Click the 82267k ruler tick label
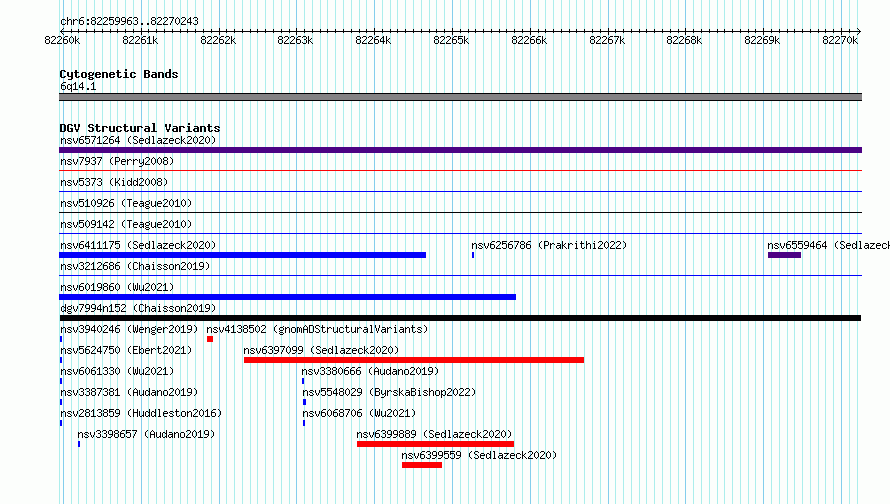 607,40
